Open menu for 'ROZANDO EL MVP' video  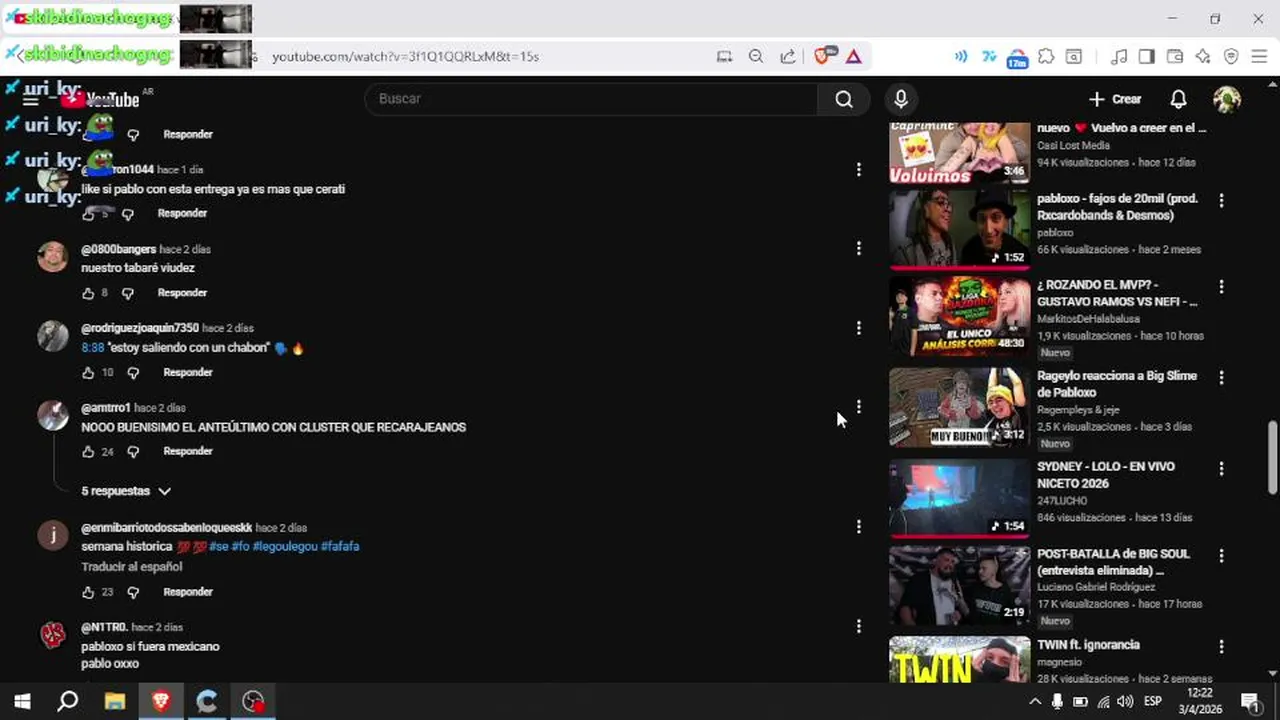1221,287
